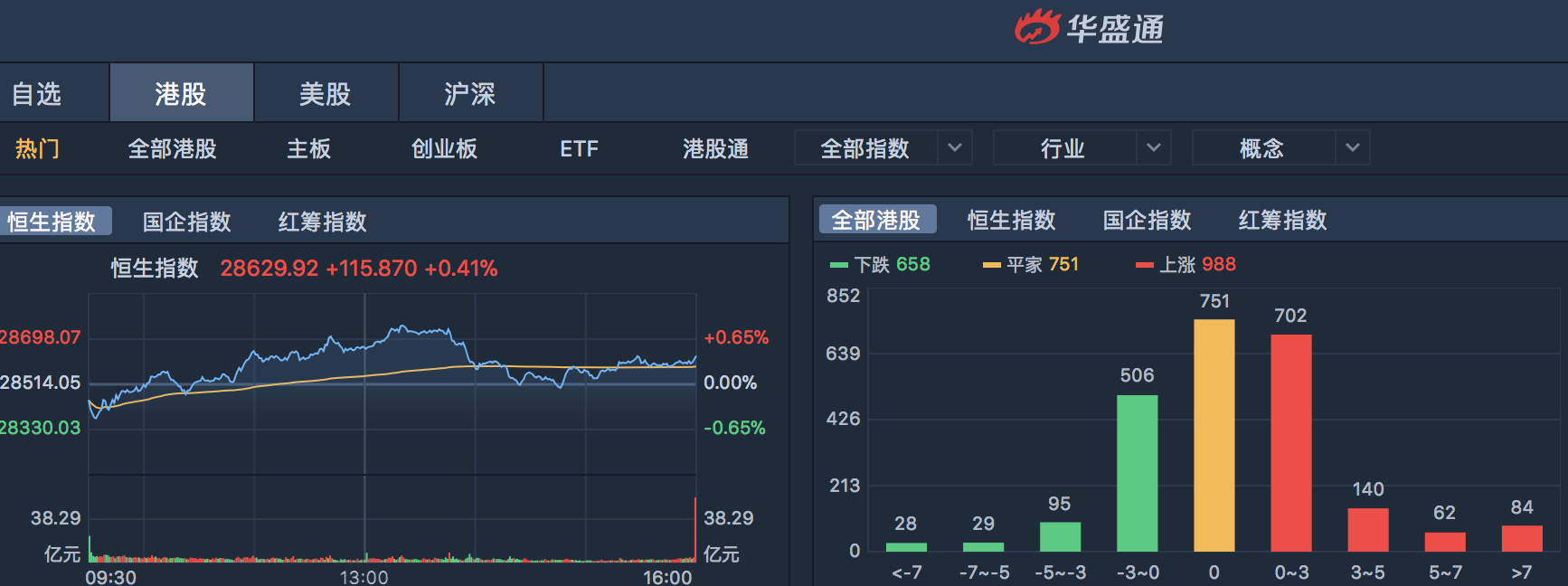Click the red 702 bar for 0~3
This screenshot has width=1568, height=586.
[x=1290, y=442]
